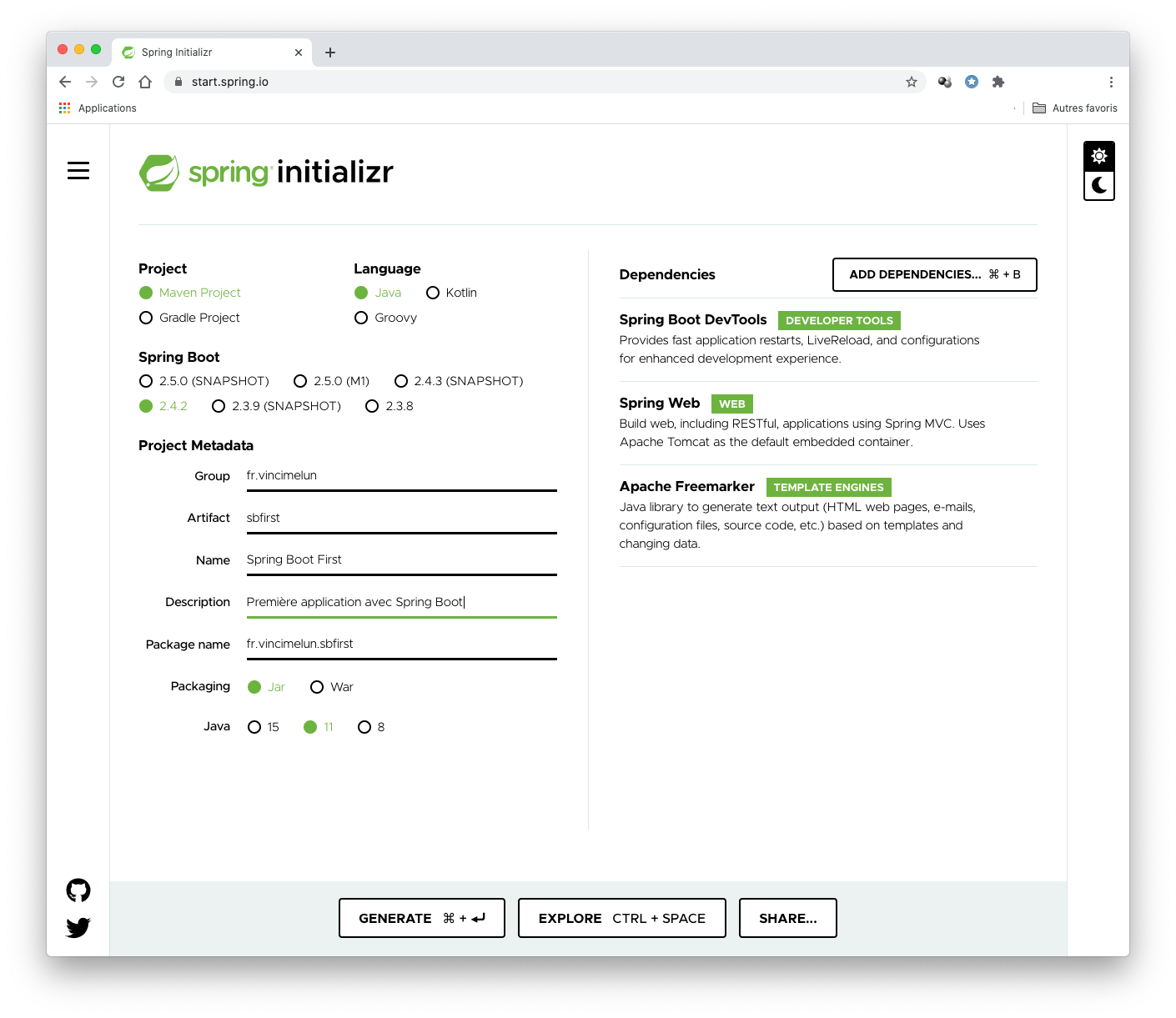This screenshot has width=1176, height=1018.
Task: Choose Groovy as the language
Action: 385,318
